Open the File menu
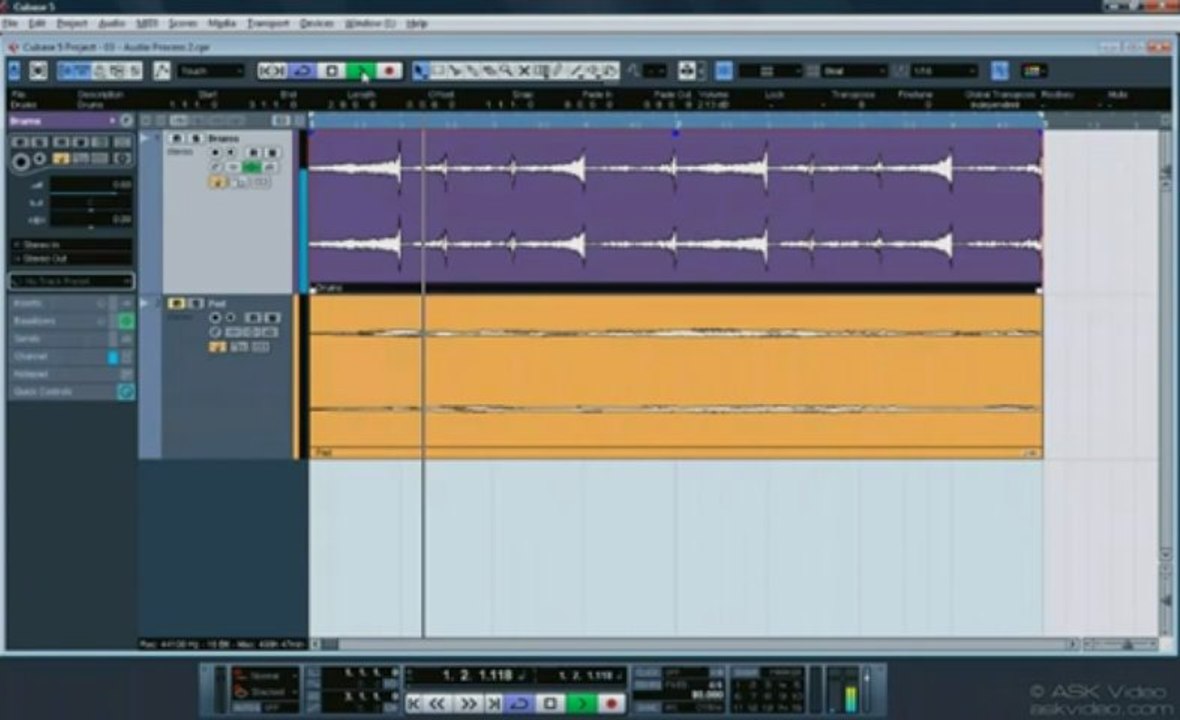1180x720 pixels. pos(10,23)
